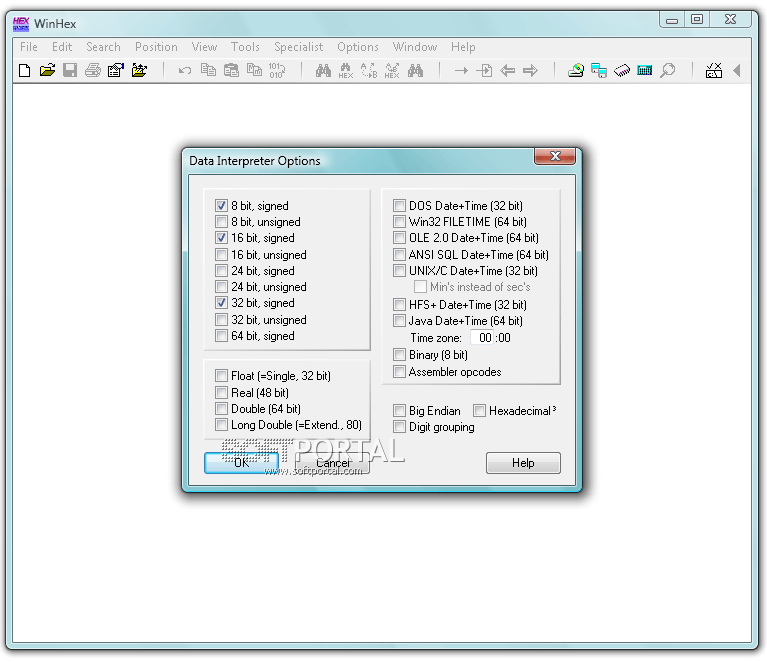767x662 pixels.
Task: Click the left triangle arrow toolbar icon
Action: pos(737,70)
